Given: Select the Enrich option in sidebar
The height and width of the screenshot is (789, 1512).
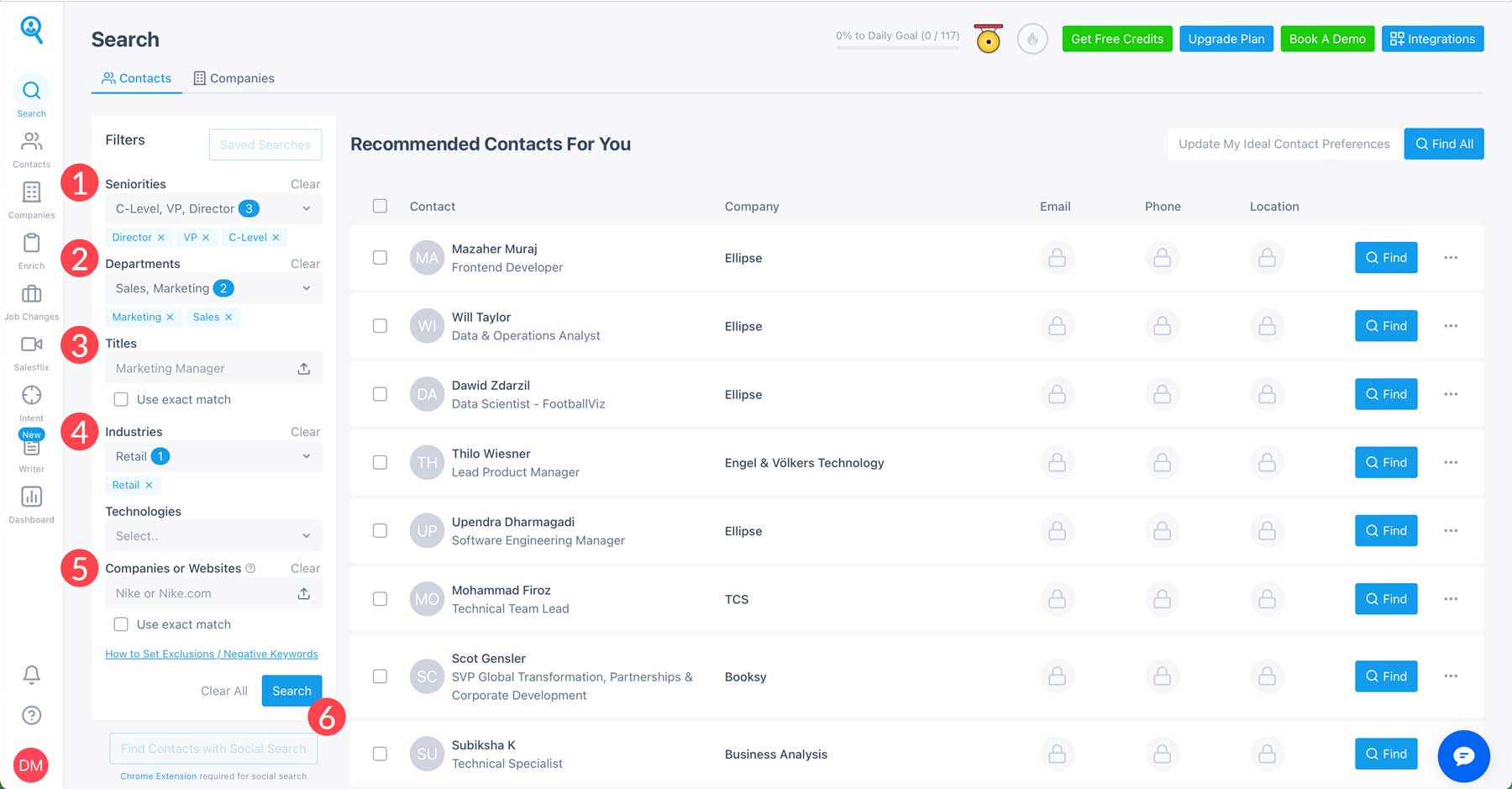Looking at the screenshot, I should (31, 250).
